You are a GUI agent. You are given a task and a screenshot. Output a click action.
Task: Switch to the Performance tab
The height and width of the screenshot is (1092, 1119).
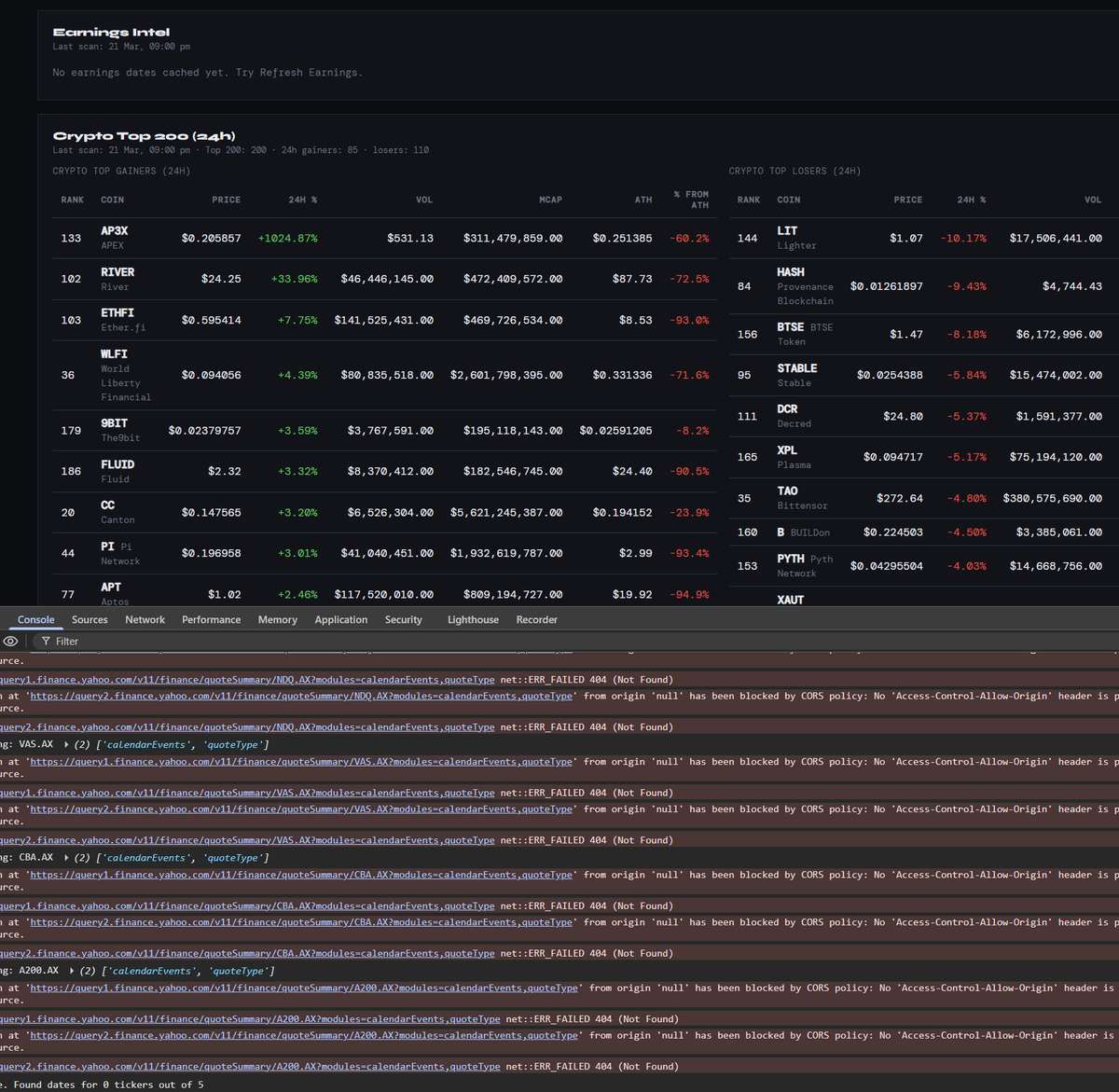(211, 619)
